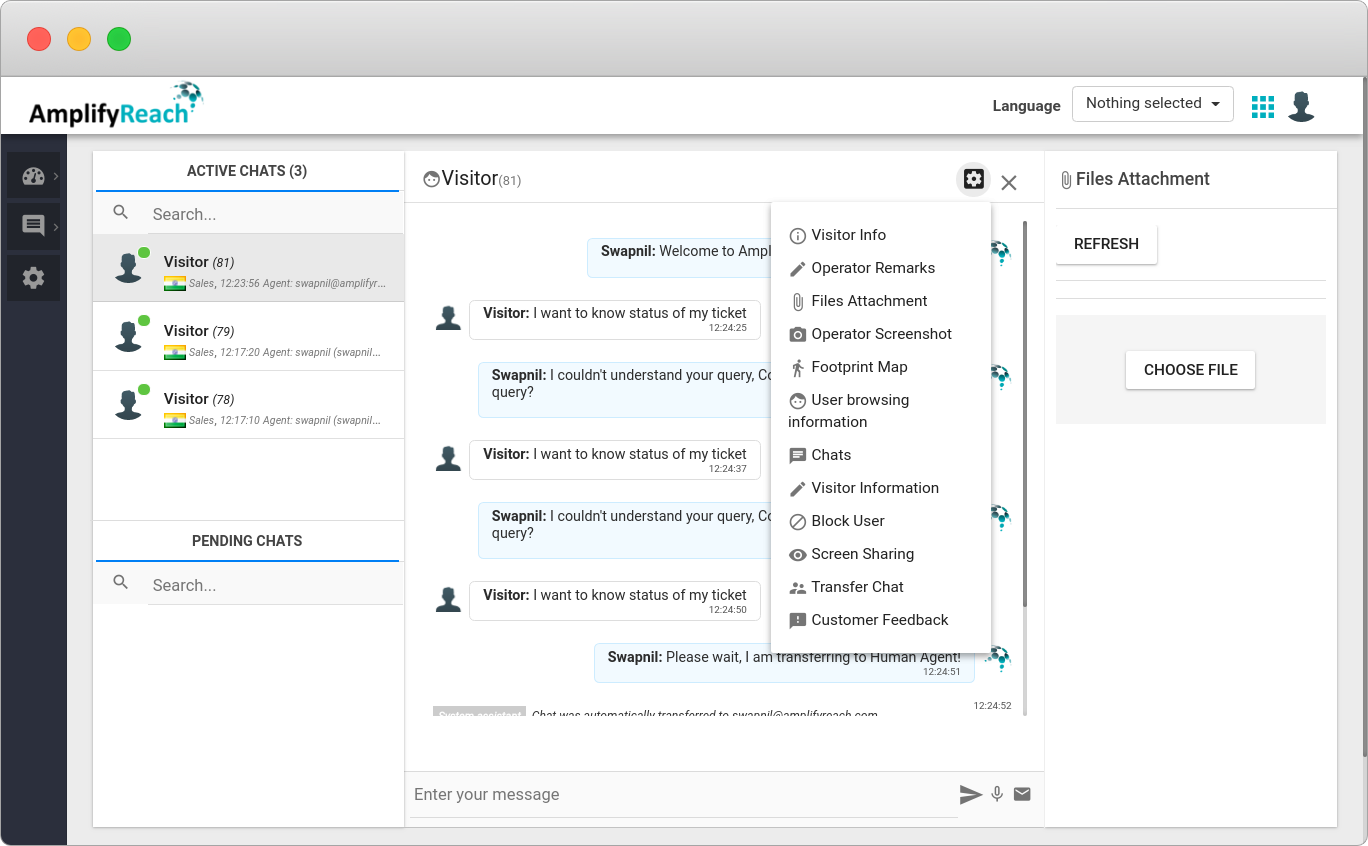Screen dimensions: 1368x846
Task: Select "Block User" in the menu
Action: [848, 520]
